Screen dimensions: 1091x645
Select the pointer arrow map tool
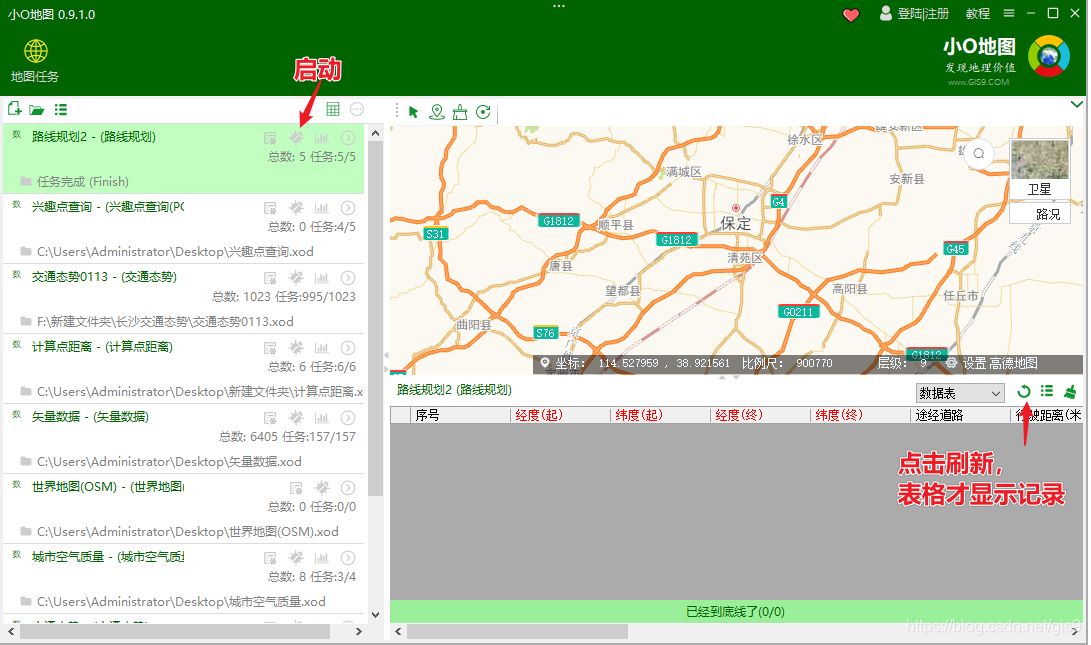pos(413,112)
